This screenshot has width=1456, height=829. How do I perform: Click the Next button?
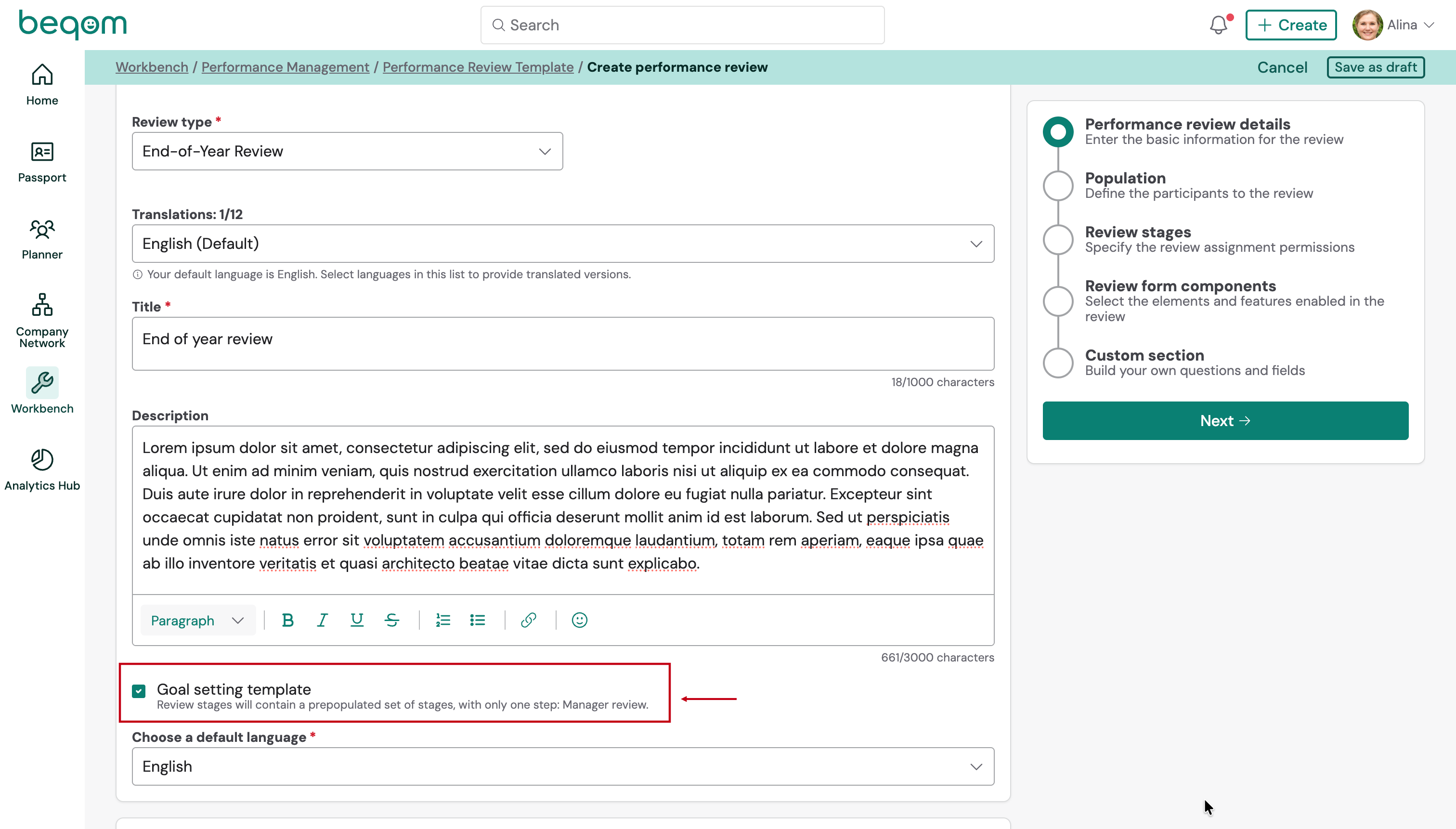[1225, 421]
